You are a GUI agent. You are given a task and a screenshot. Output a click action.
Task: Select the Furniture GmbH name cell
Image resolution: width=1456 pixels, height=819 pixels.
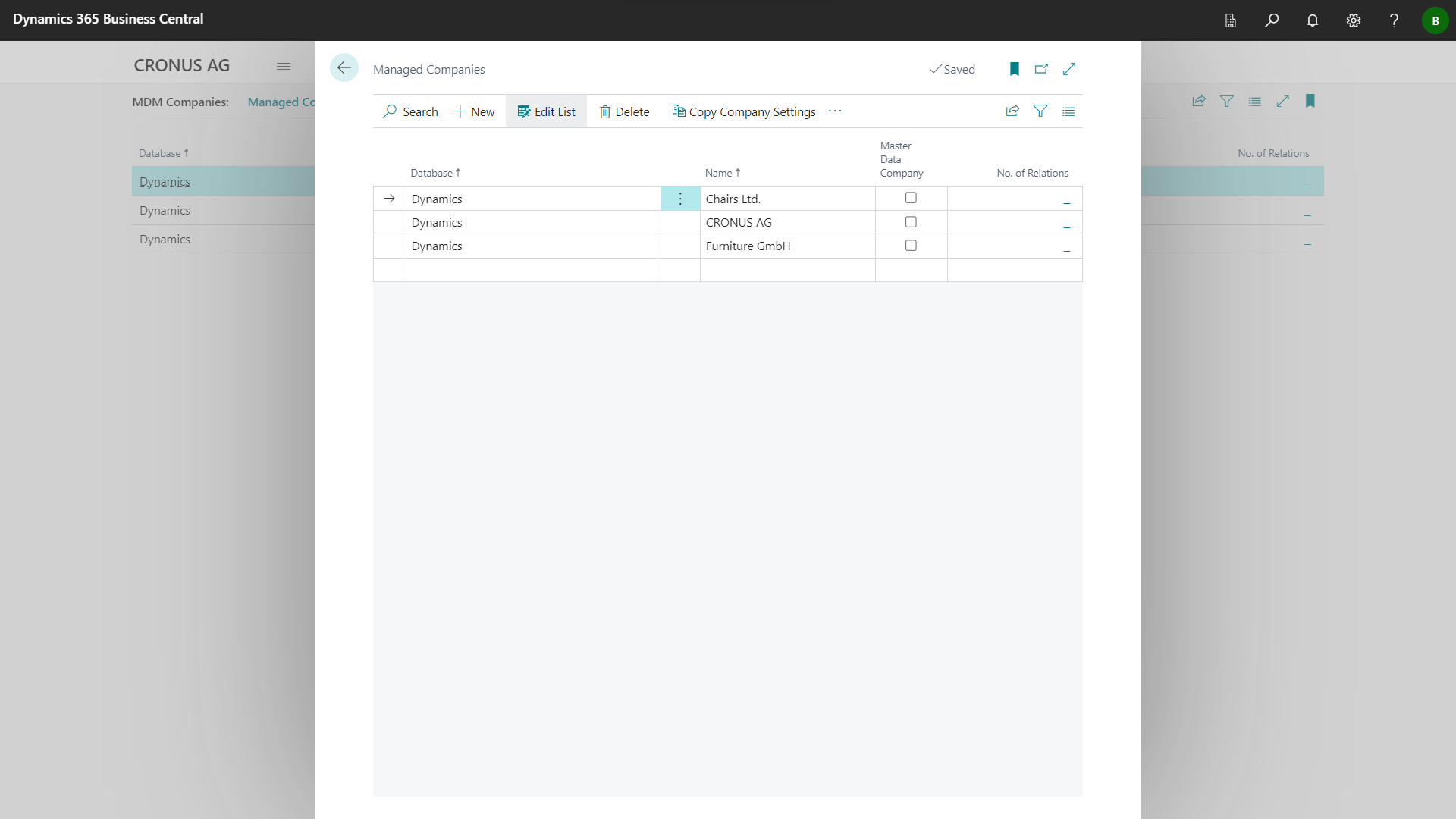pyautogui.click(x=787, y=246)
